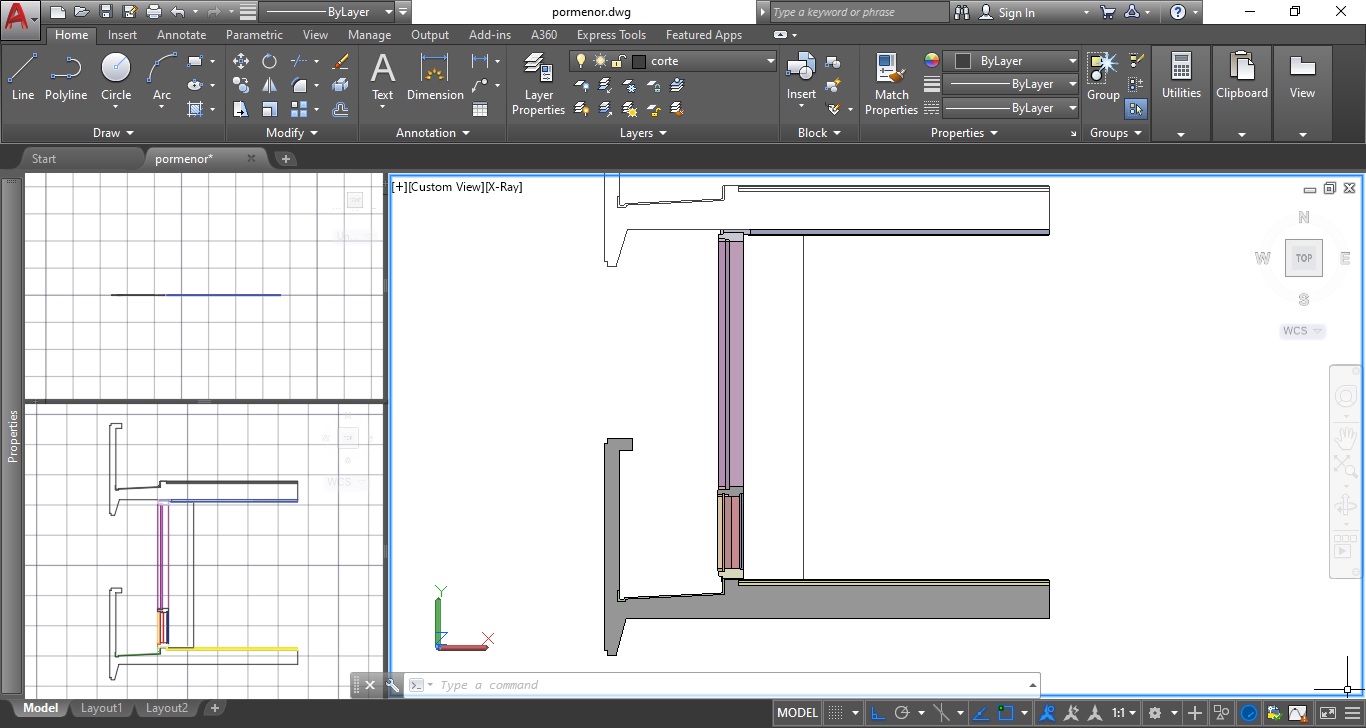This screenshot has width=1366, height=728.
Task: Insert a Table from Annotation panel
Action: click(x=480, y=109)
